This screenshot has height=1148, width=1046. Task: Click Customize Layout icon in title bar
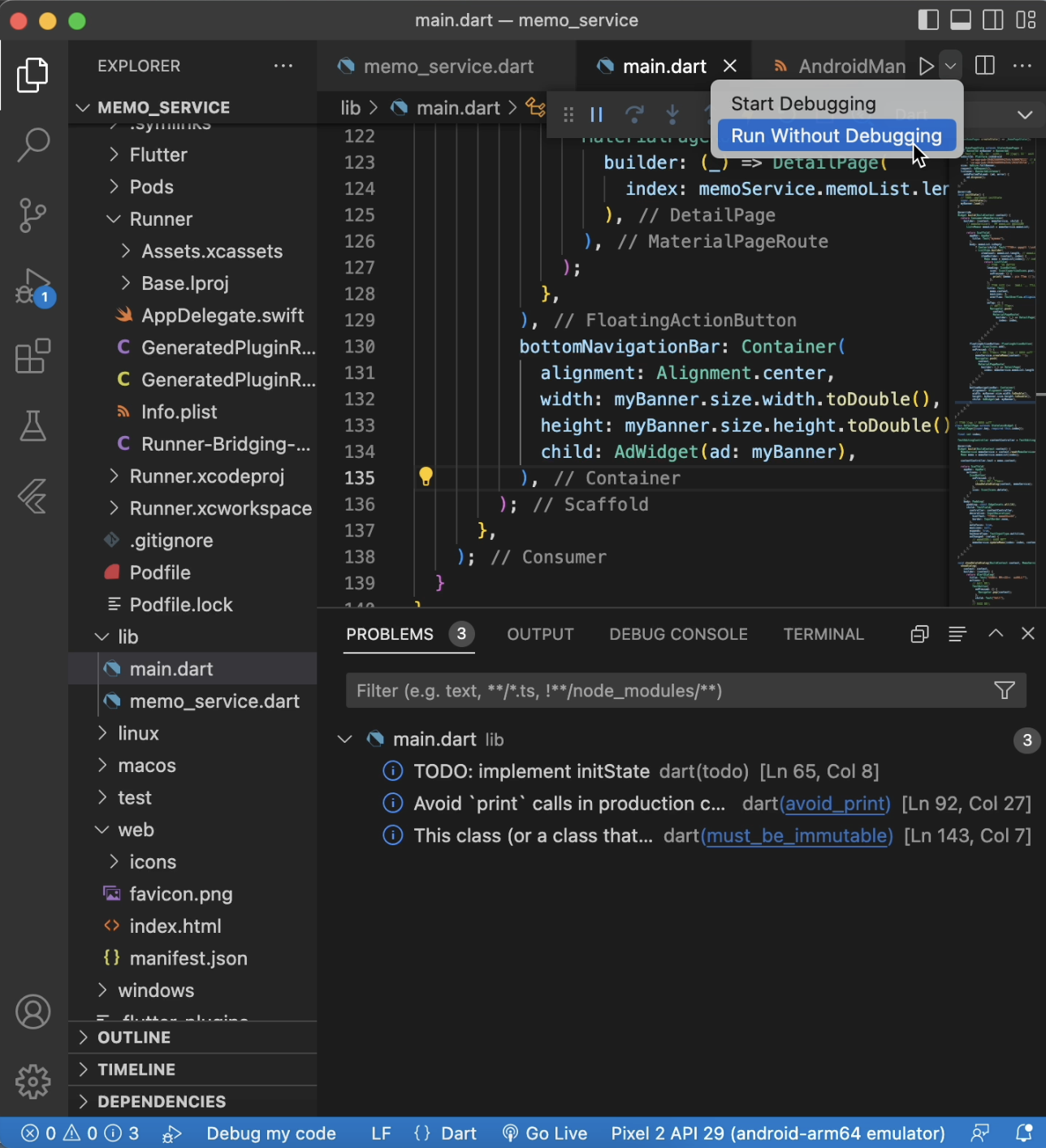[x=1026, y=20]
